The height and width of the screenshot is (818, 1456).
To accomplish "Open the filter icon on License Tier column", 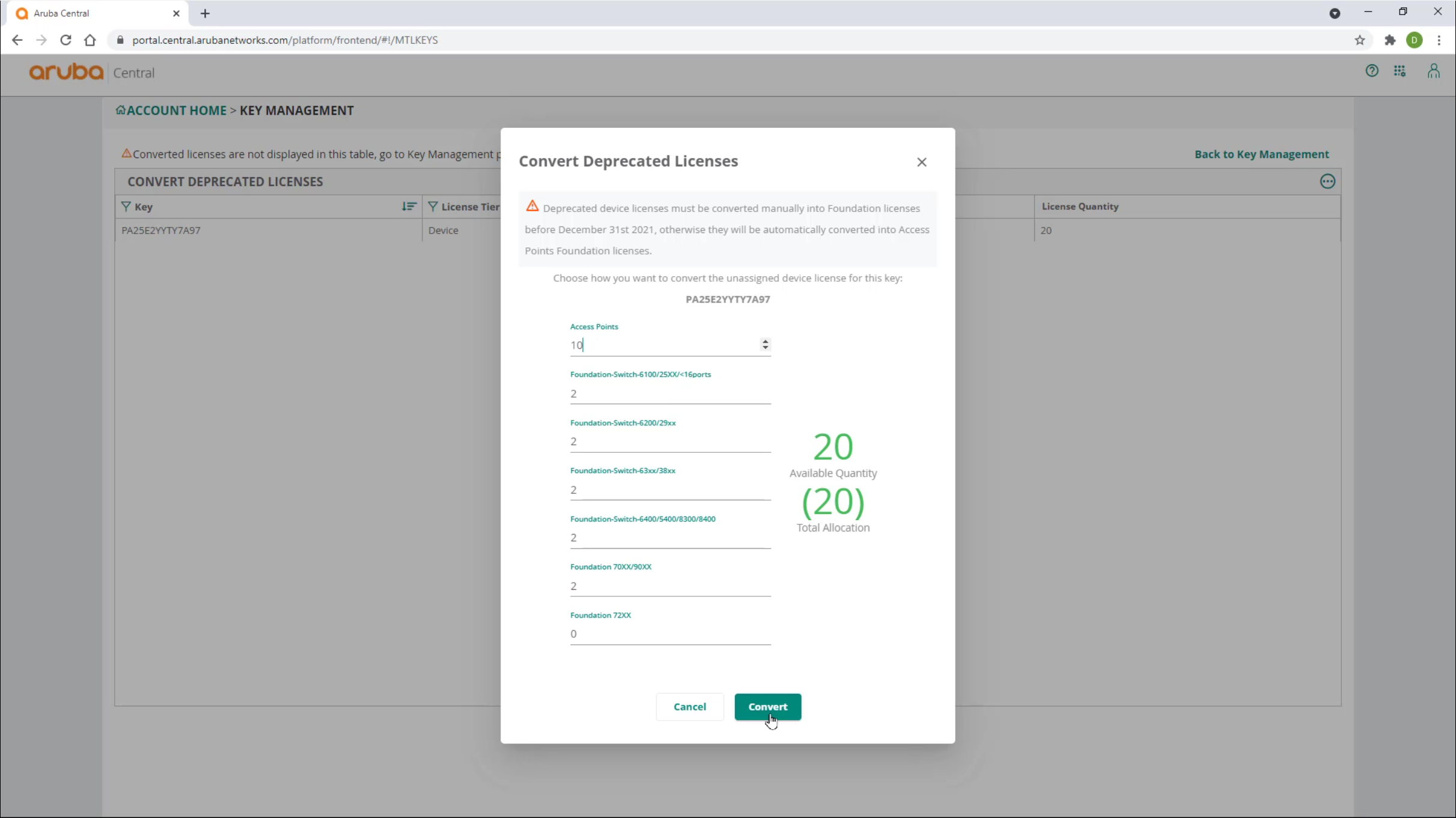I will tap(434, 207).
